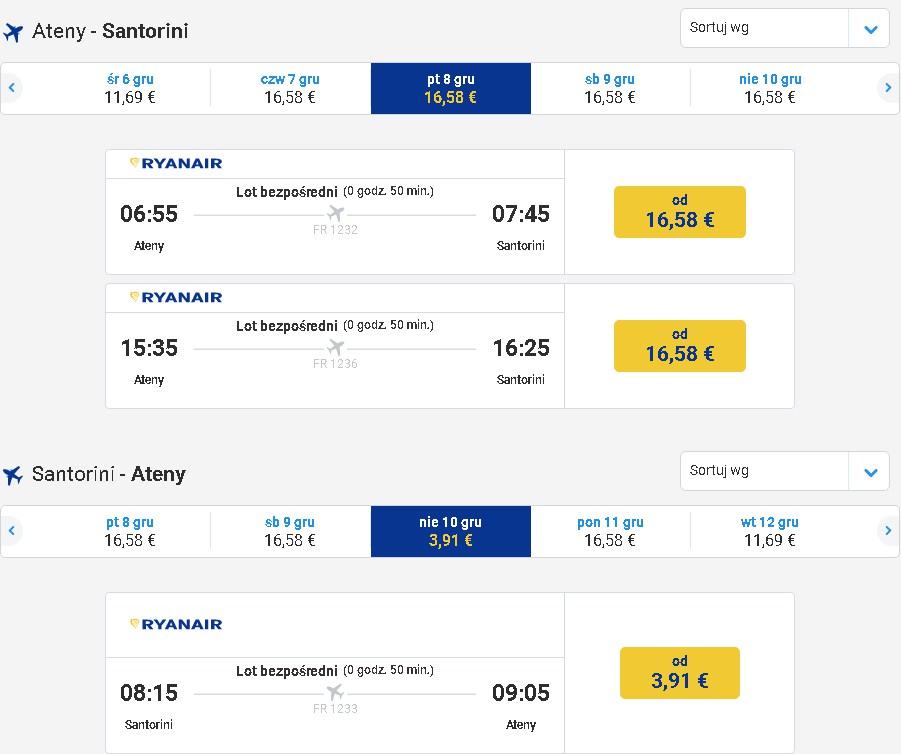The height and width of the screenshot is (754, 901).
Task: Show later return dates with right arrow
Action: pyautogui.click(x=888, y=530)
